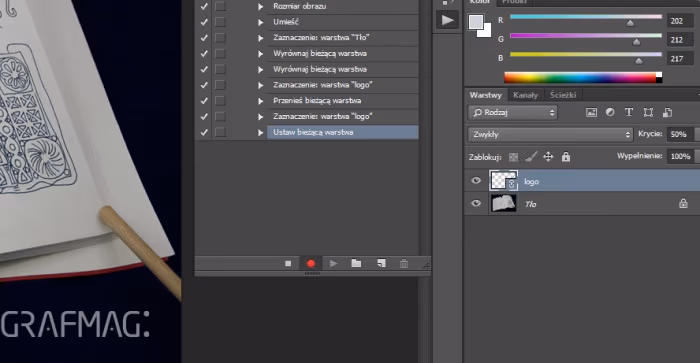
Task: Hide the logo layer
Action: click(x=476, y=180)
